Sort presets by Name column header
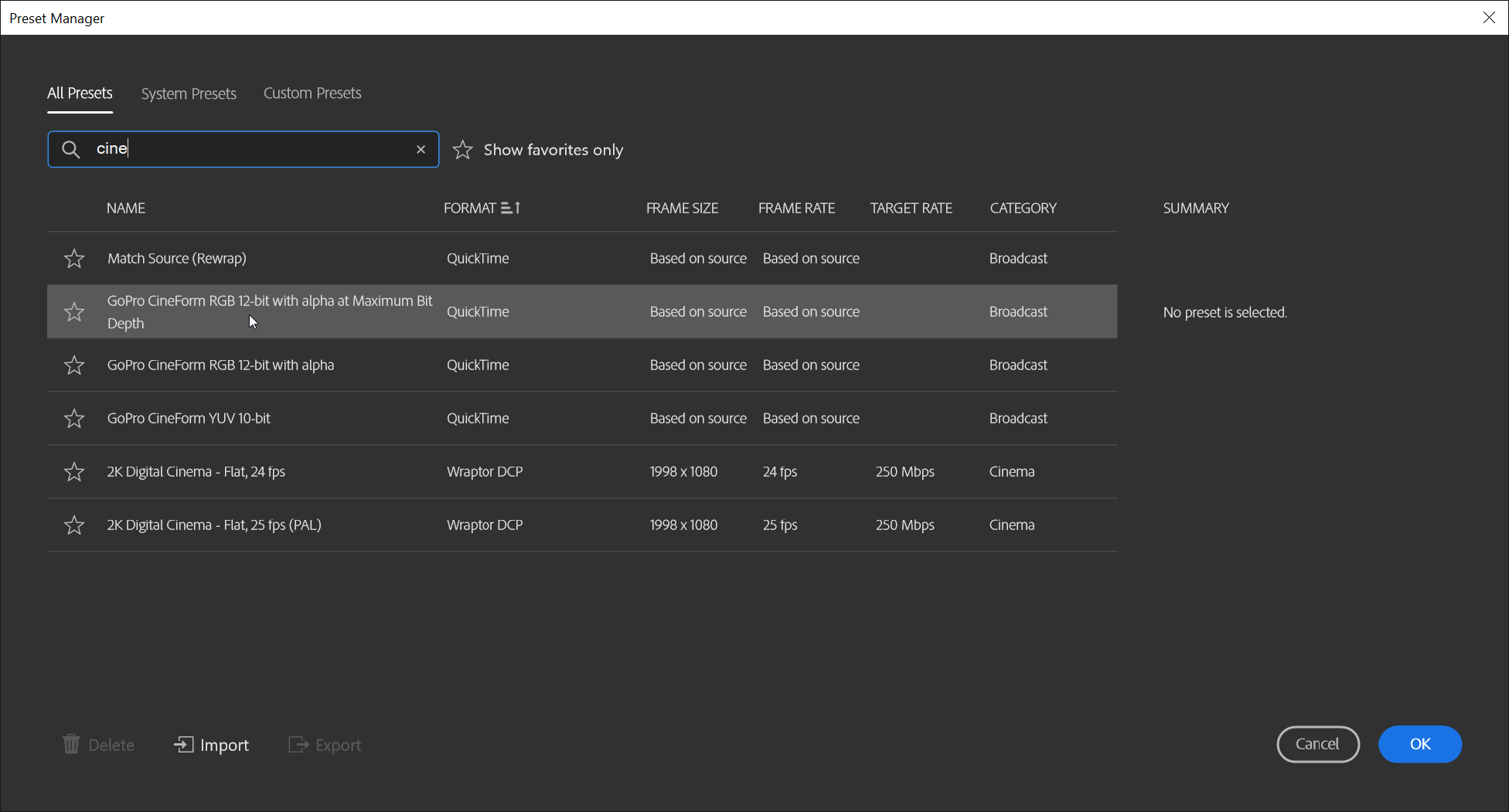 (126, 208)
